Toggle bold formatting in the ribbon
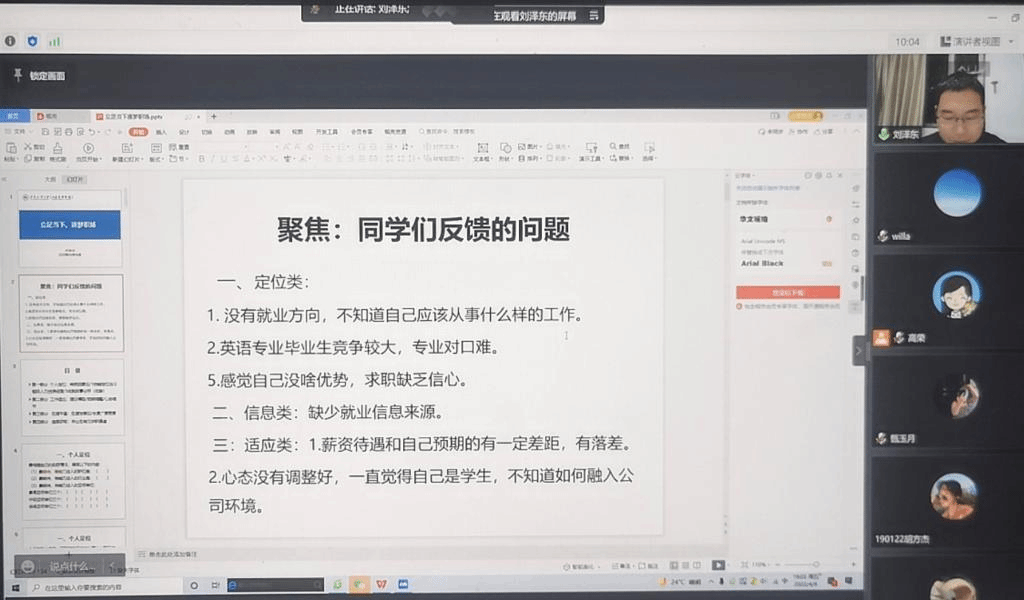The image size is (1024, 600). click(x=201, y=159)
